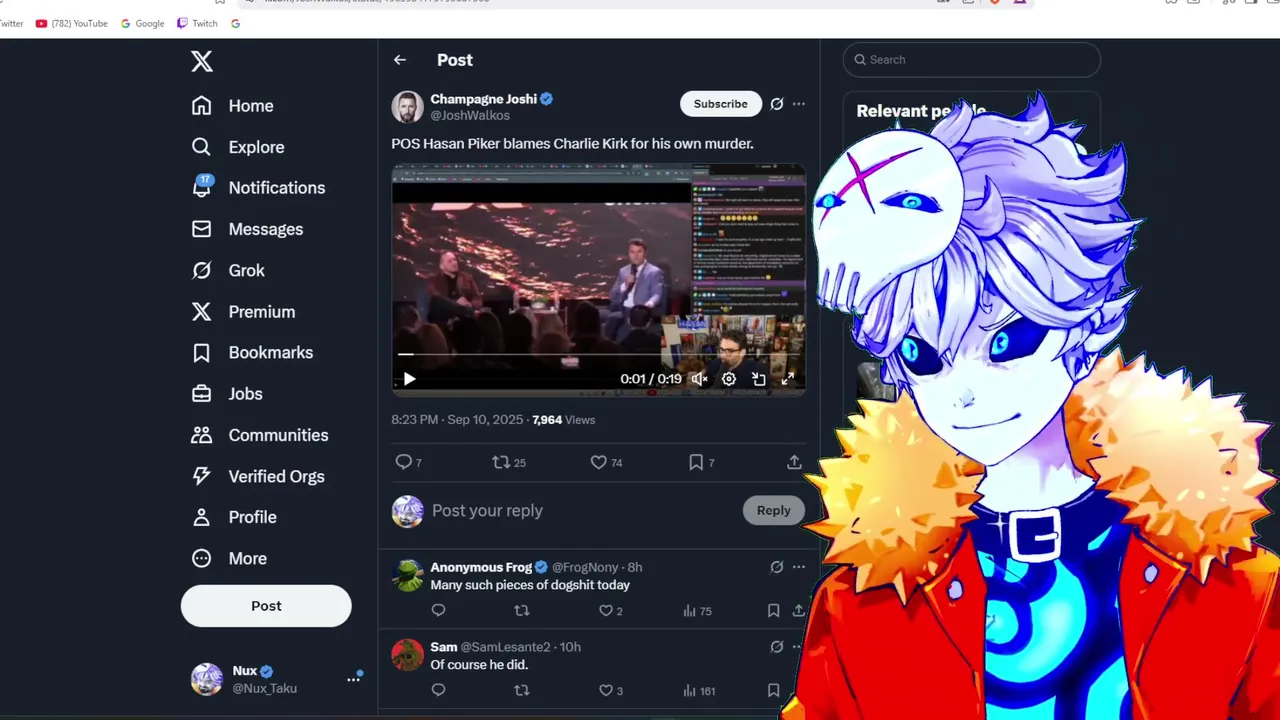Share the post via upload icon

click(794, 462)
